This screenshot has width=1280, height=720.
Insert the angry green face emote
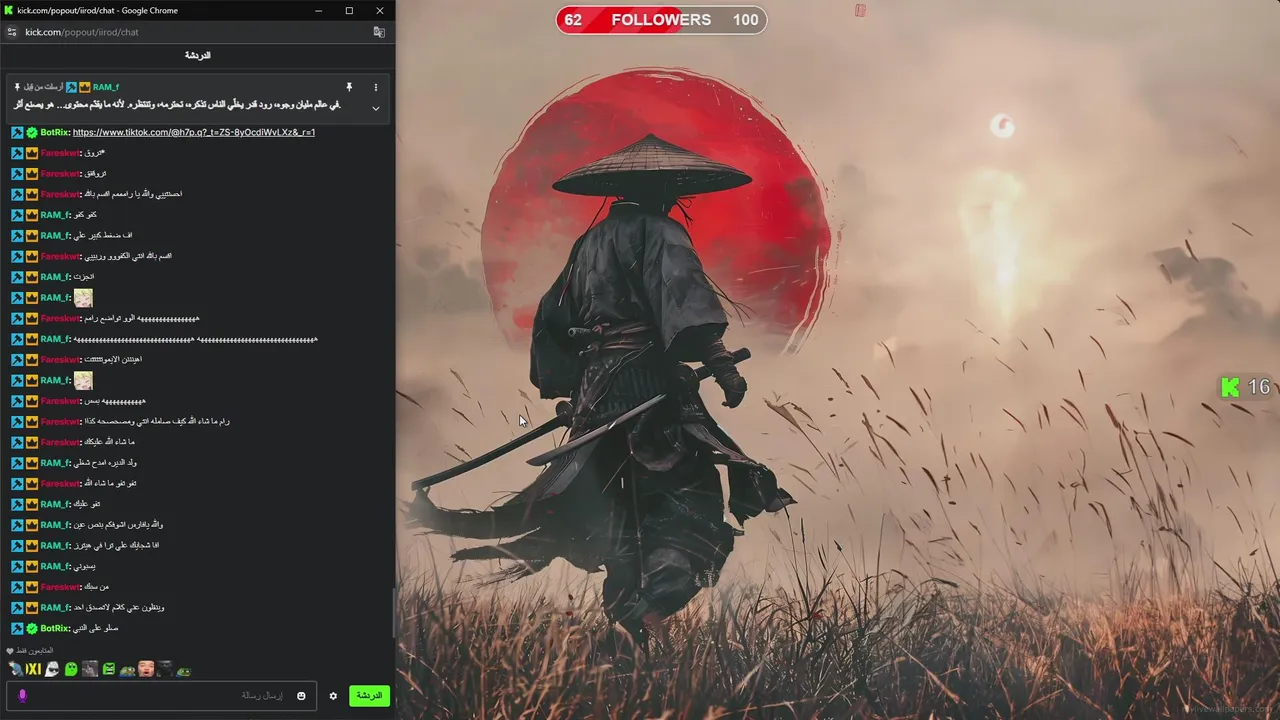click(x=109, y=669)
